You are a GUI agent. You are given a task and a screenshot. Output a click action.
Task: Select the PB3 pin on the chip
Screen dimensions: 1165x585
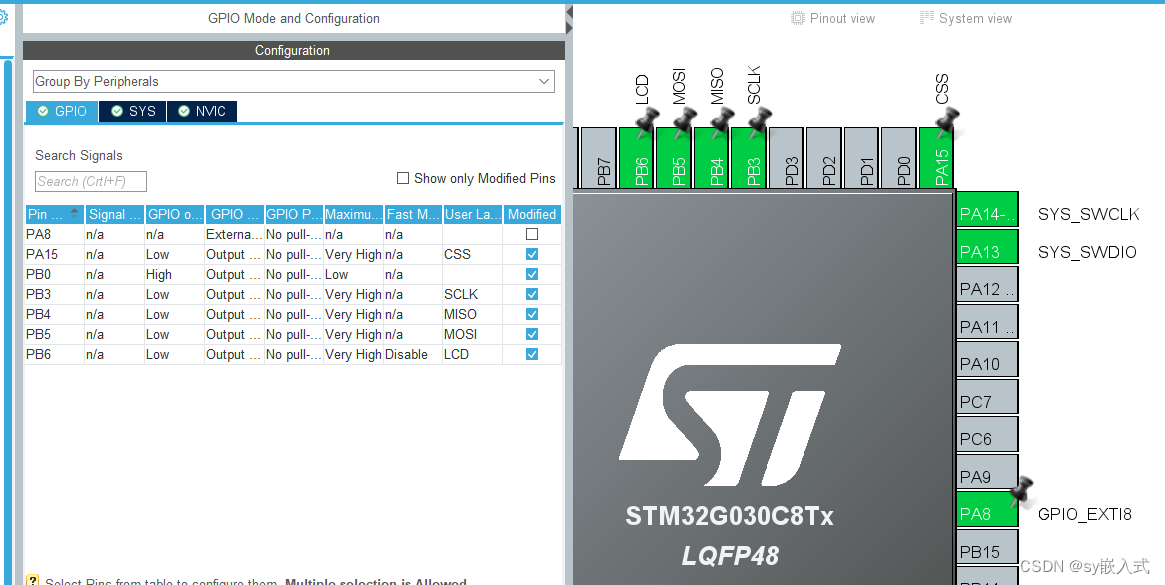(x=748, y=158)
